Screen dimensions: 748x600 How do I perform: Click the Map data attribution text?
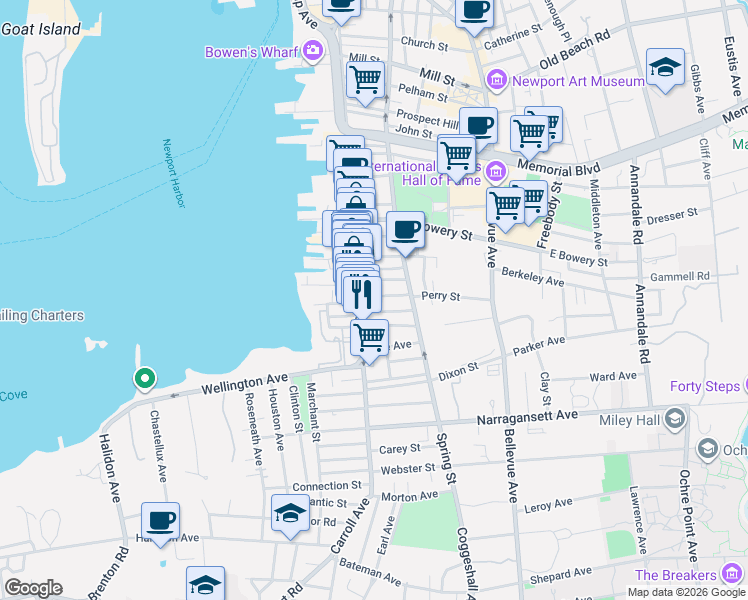point(686,592)
